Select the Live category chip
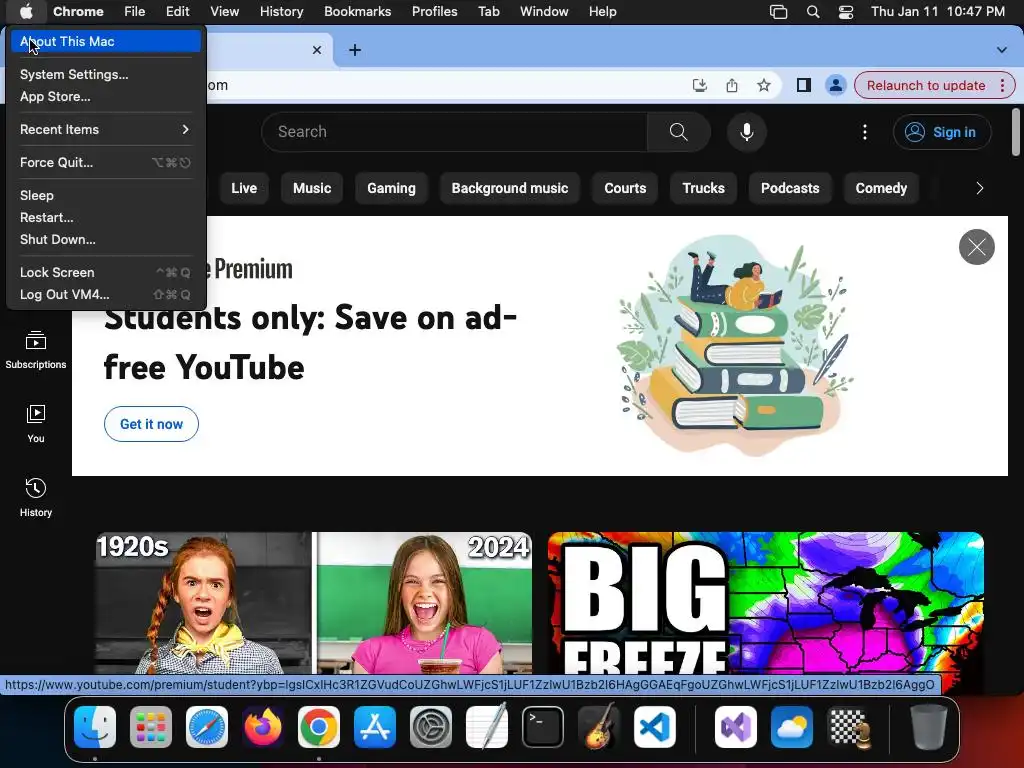Viewport: 1024px width, 768px height. click(244, 188)
